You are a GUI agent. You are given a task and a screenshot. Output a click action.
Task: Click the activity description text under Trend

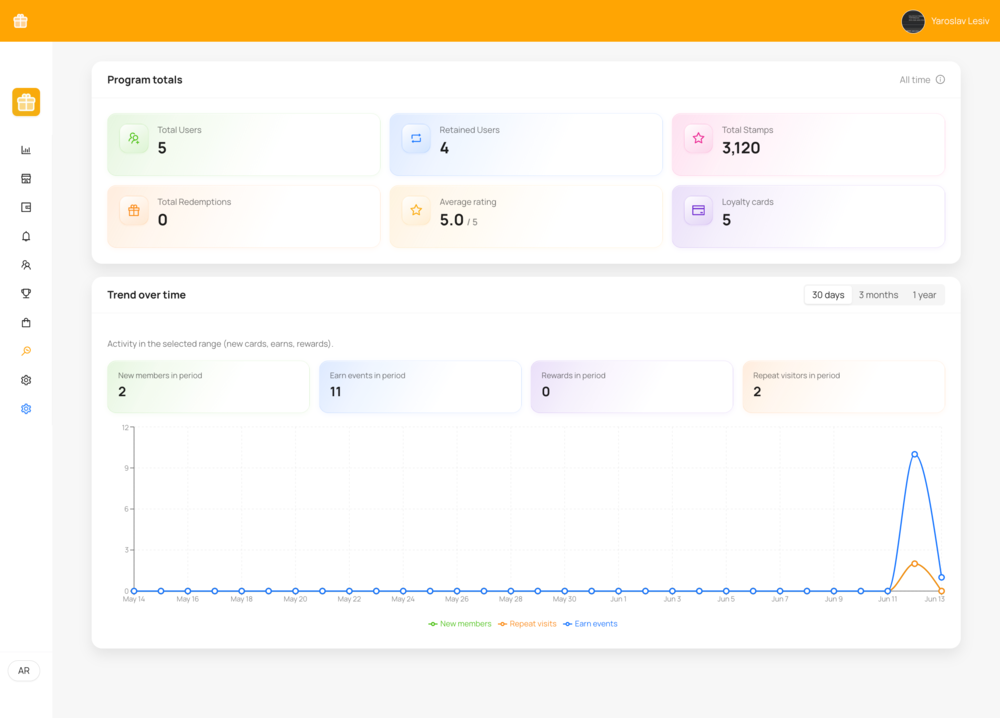[220, 344]
